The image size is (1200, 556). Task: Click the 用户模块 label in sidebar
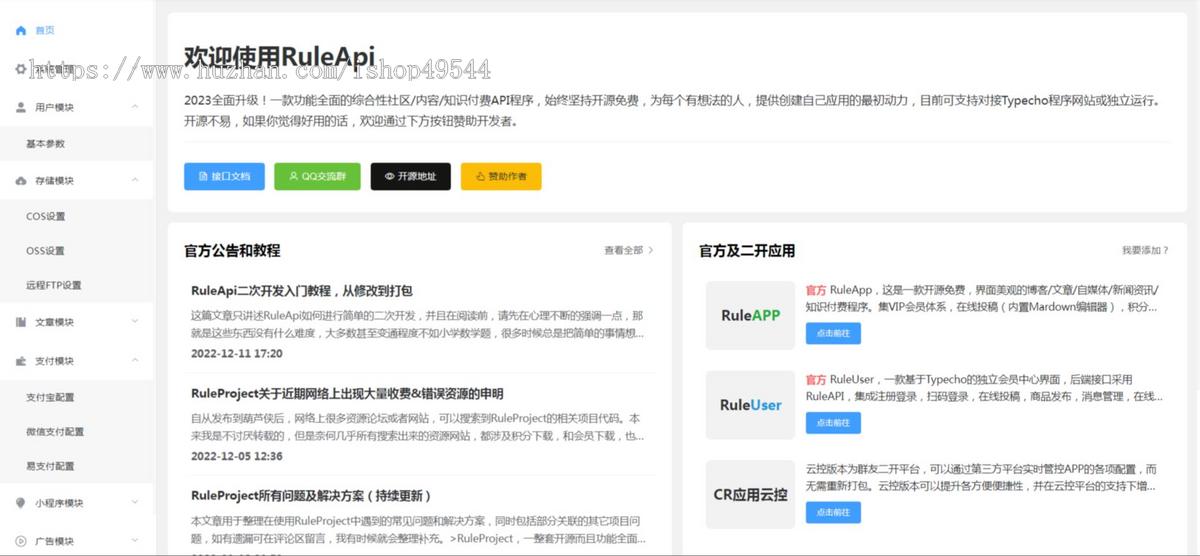(54, 107)
